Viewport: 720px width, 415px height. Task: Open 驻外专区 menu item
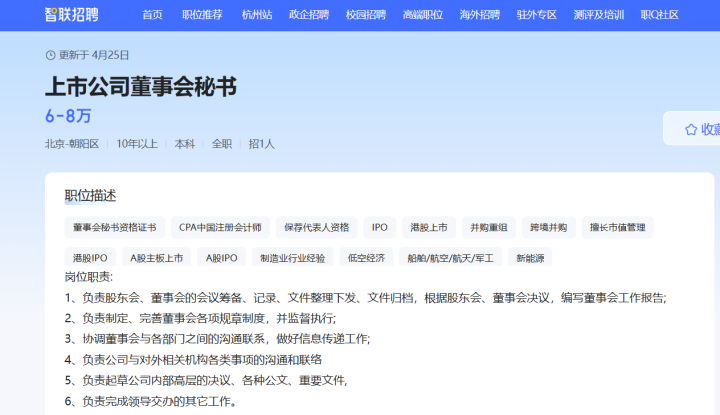[537, 15]
